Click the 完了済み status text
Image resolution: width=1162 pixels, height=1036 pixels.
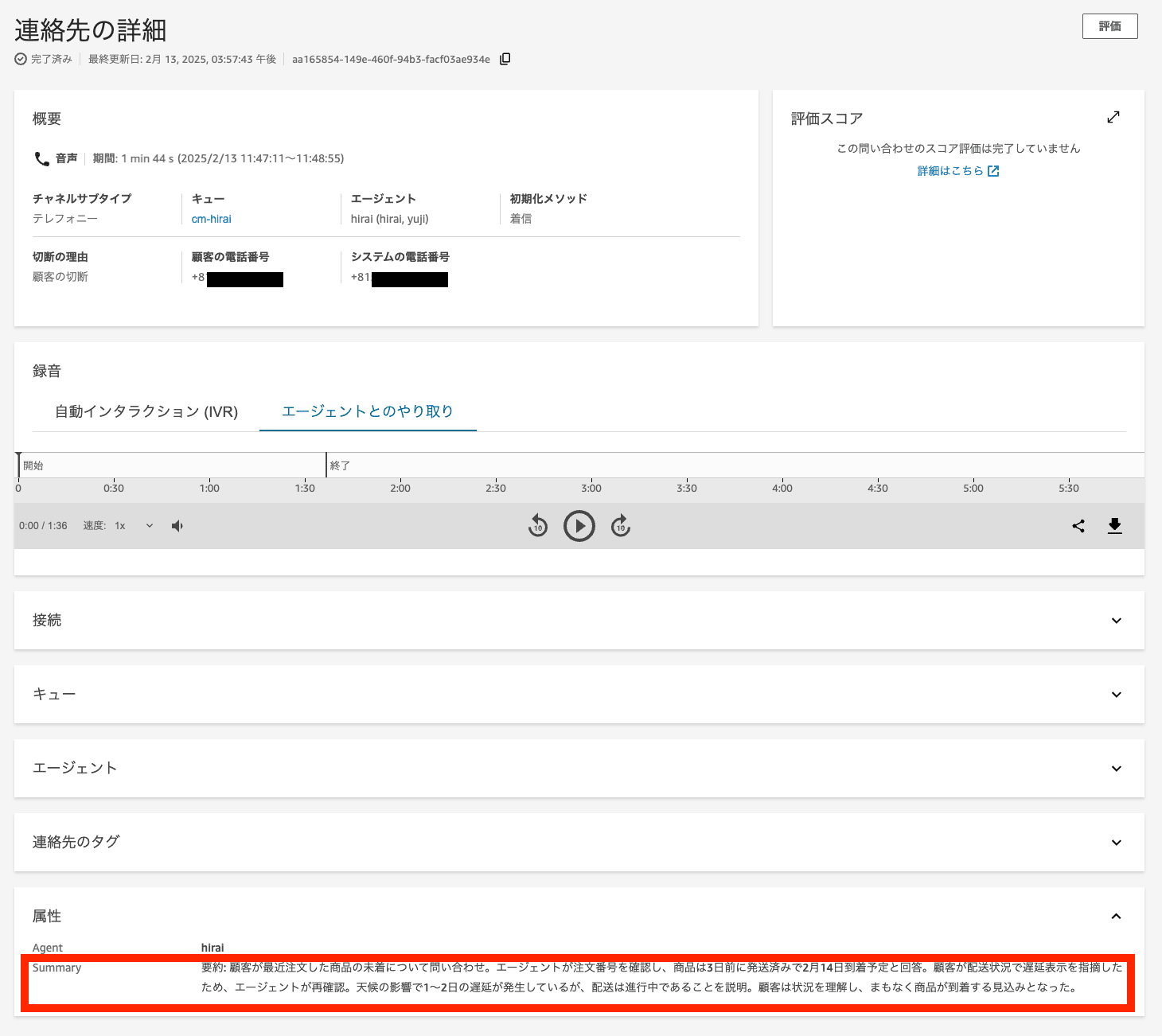pyautogui.click(x=51, y=59)
